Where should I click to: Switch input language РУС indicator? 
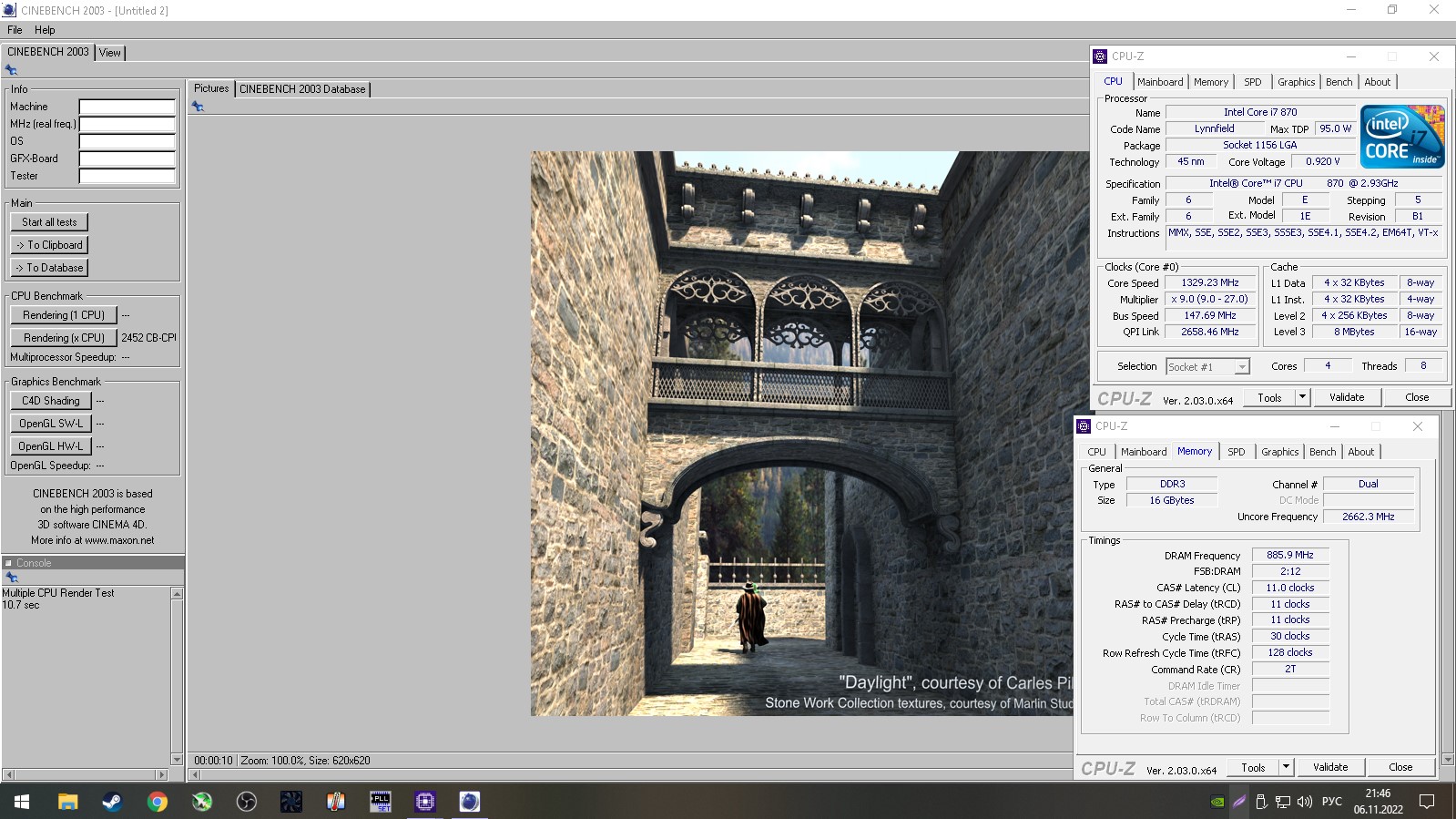[1331, 802]
